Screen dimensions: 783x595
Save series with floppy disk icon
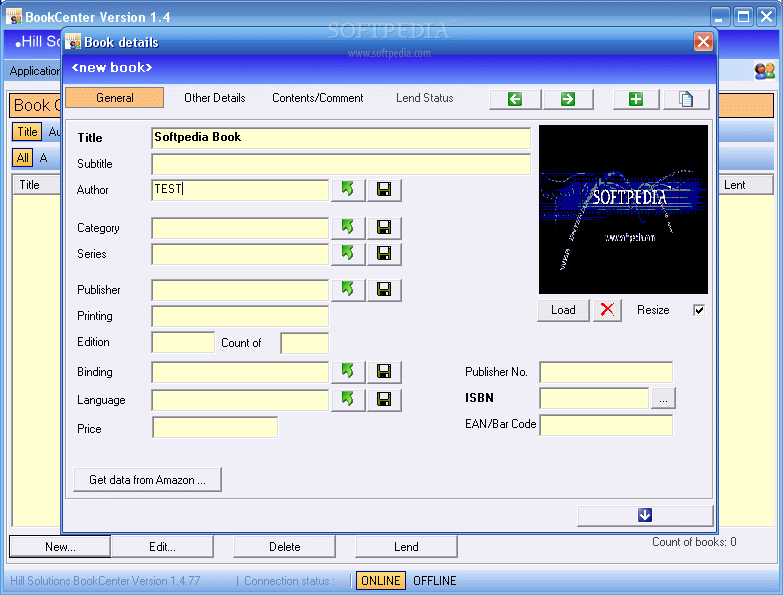pyautogui.click(x=384, y=254)
